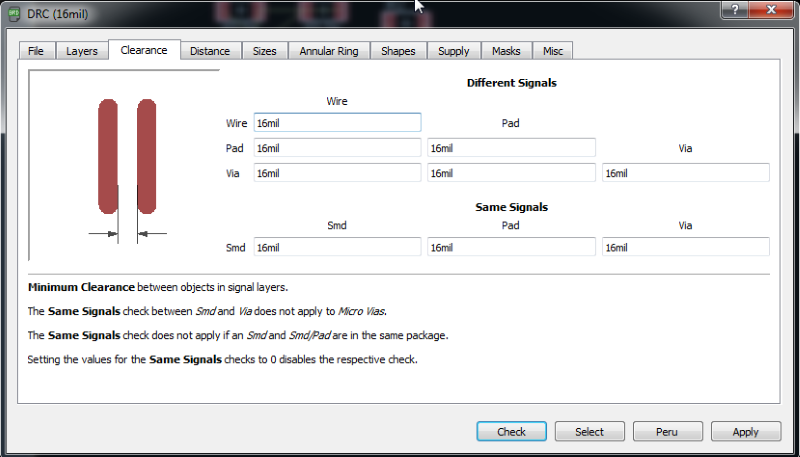Close the DRC dialog window
Screen dimensions: 800x457
[770, 9]
